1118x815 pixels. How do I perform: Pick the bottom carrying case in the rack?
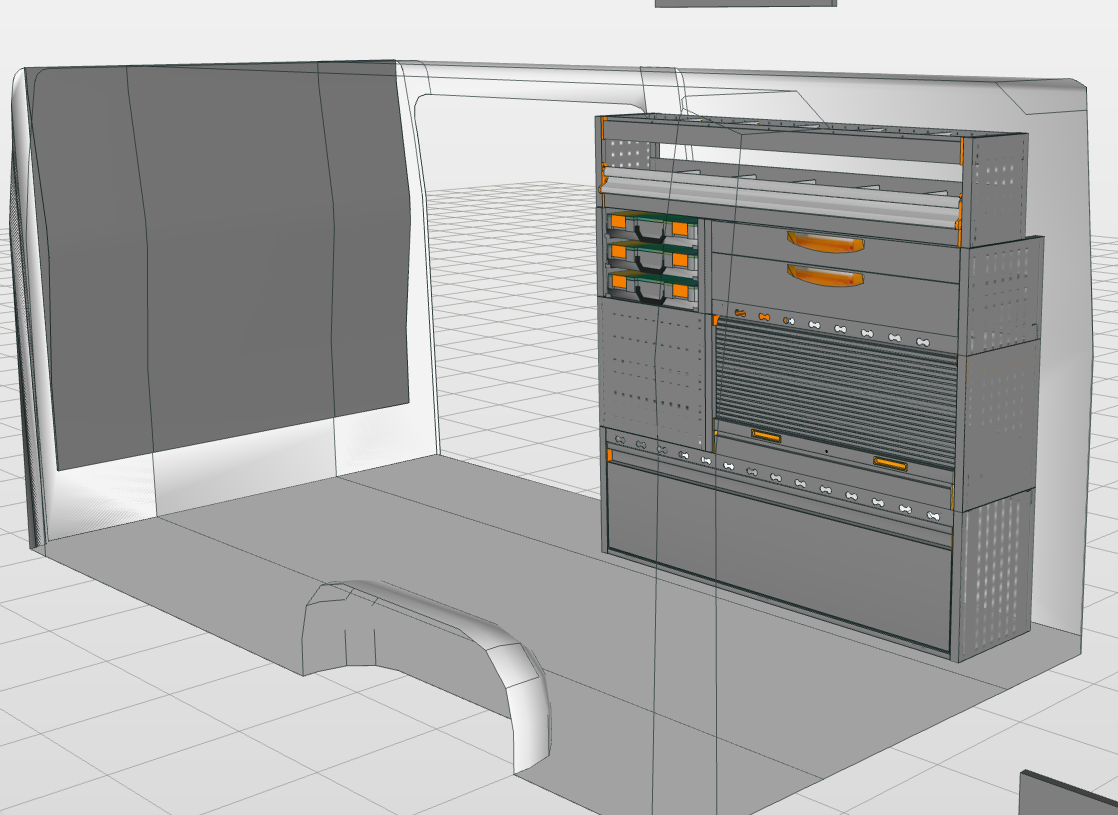[652, 288]
